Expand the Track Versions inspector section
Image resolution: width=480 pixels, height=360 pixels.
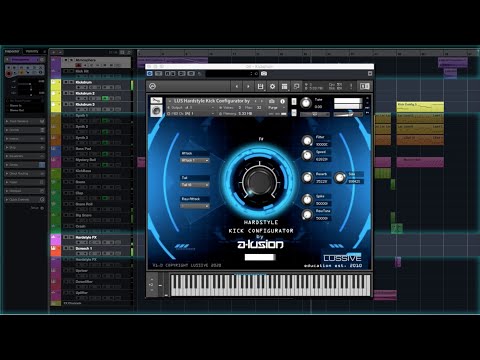tap(24, 121)
